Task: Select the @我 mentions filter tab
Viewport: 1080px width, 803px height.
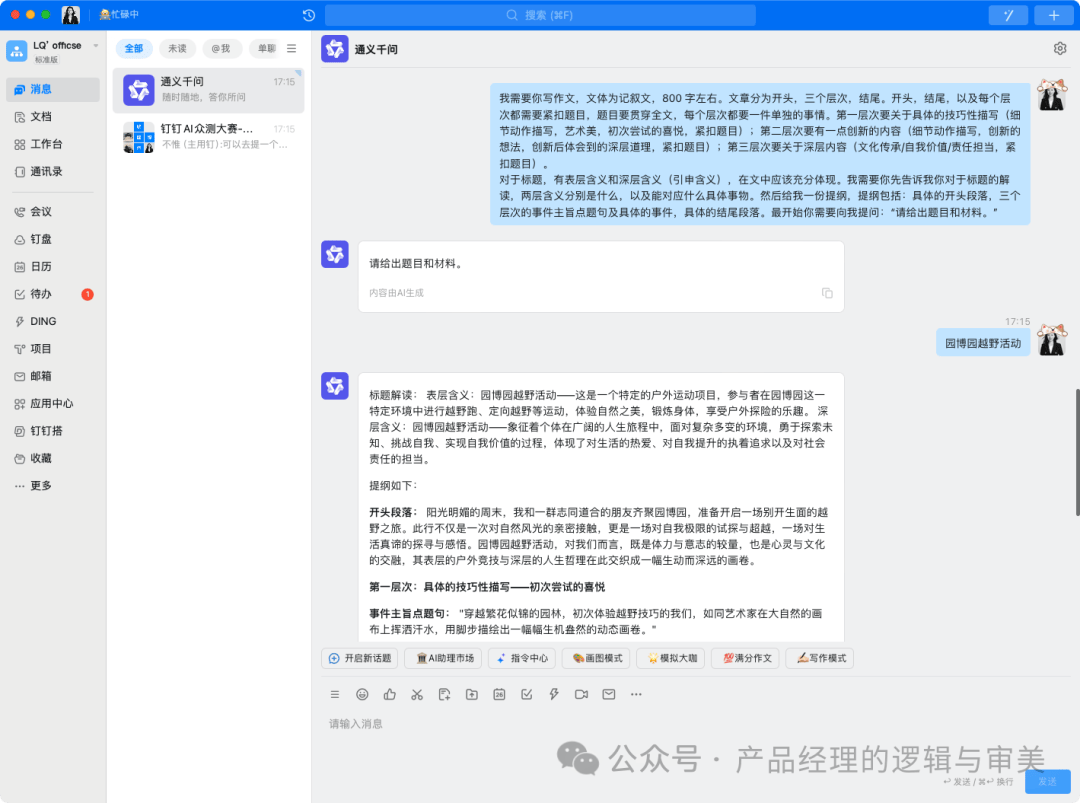Action: 221,48
